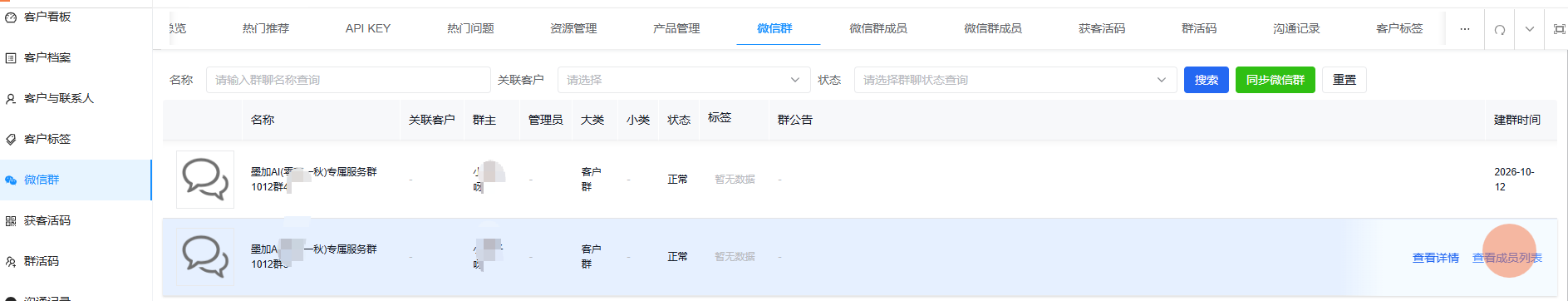
Task: Click 客户群 category in row dated 2026-10-12
Action: coord(591,179)
